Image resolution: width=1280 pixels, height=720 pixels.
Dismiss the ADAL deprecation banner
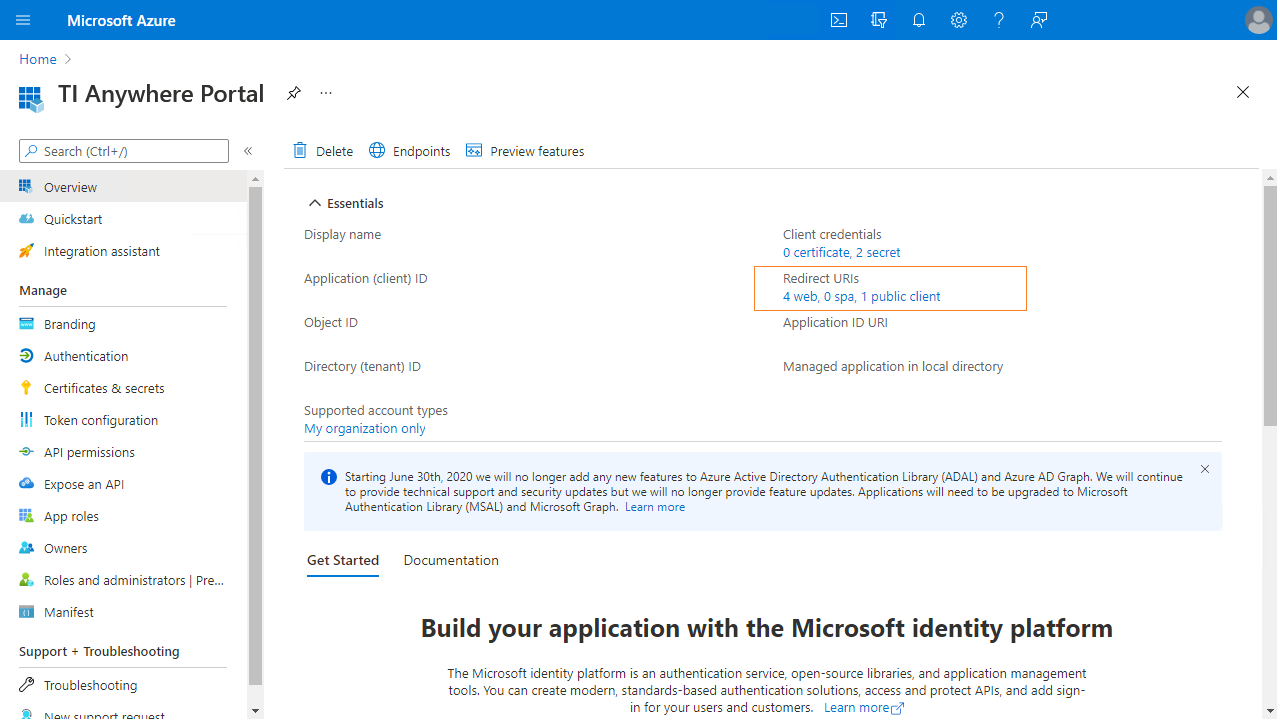[1205, 469]
